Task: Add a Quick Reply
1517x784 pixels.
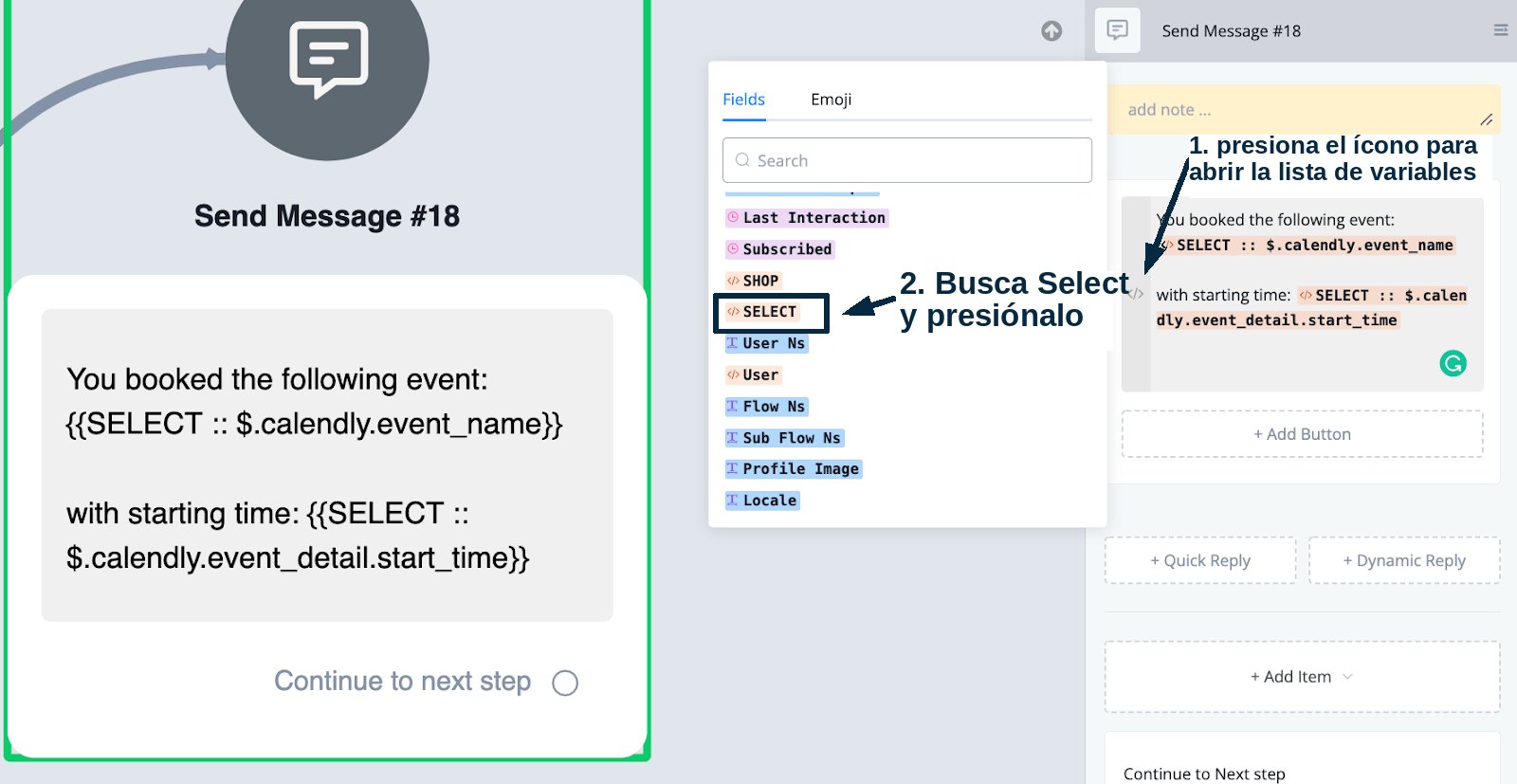Action: pos(1200,560)
